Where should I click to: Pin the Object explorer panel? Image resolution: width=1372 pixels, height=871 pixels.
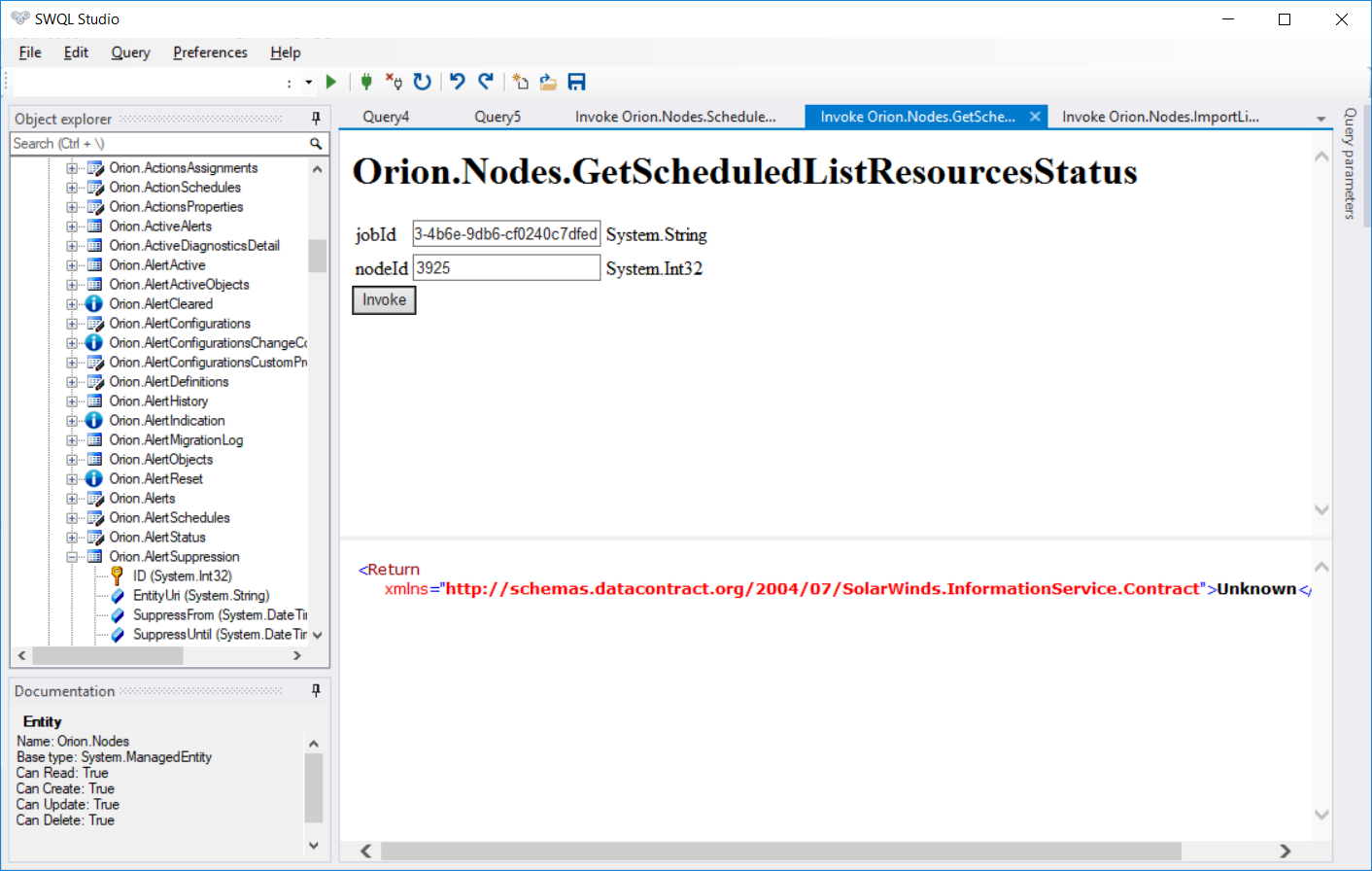[x=316, y=119]
